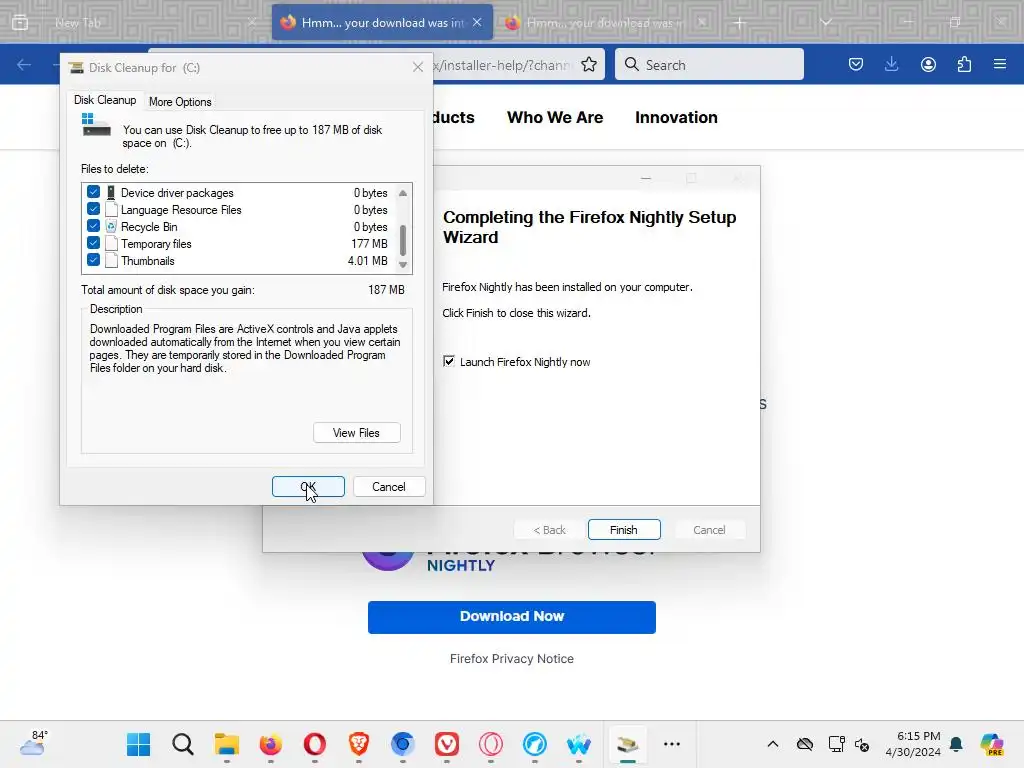
Task: Open Firefox from the taskbar
Action: 270,744
